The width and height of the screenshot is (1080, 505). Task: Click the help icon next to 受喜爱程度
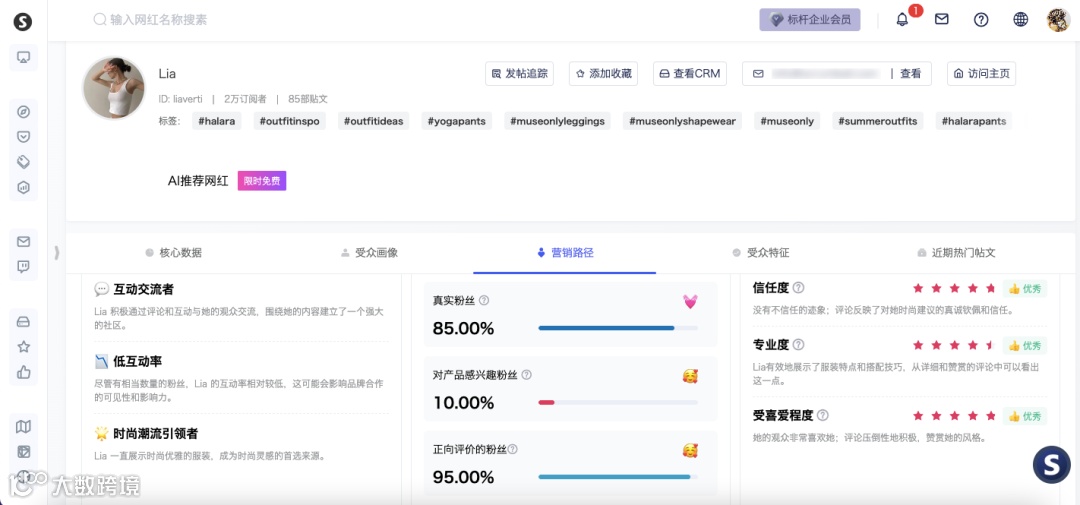822,415
